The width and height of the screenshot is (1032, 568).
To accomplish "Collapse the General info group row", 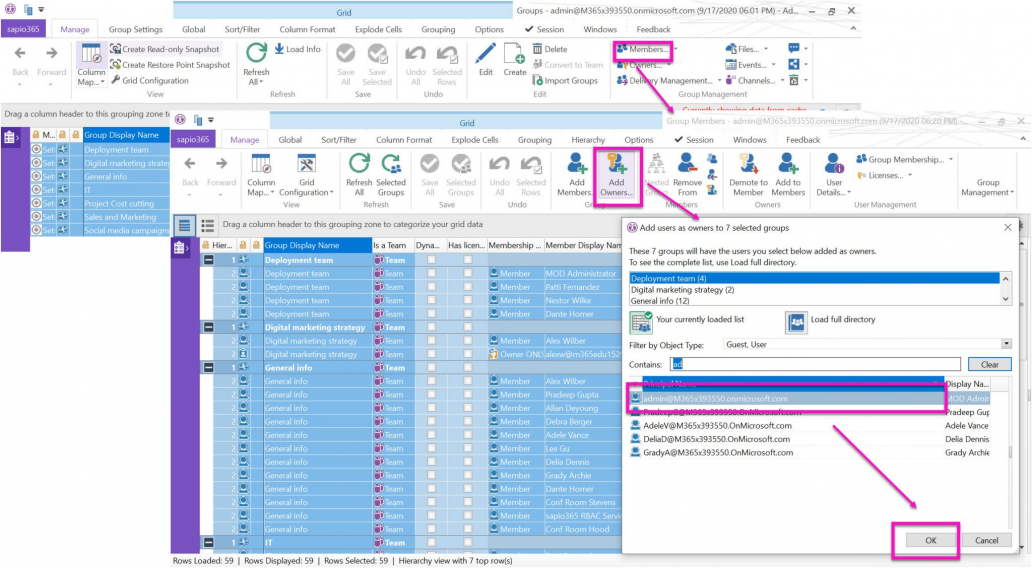I will tap(209, 367).
